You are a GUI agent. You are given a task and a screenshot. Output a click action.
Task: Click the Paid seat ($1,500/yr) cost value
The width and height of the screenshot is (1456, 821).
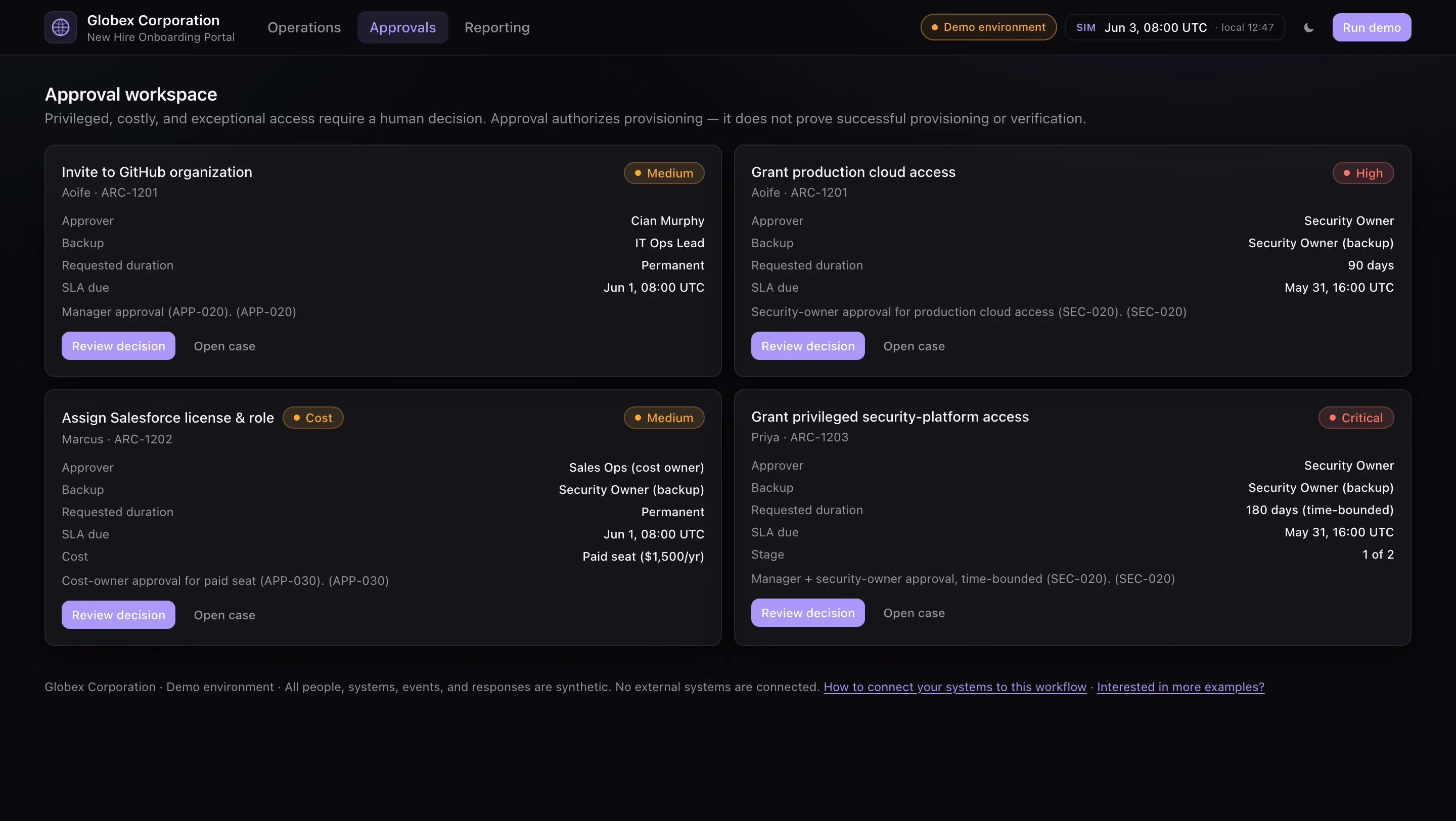643,557
